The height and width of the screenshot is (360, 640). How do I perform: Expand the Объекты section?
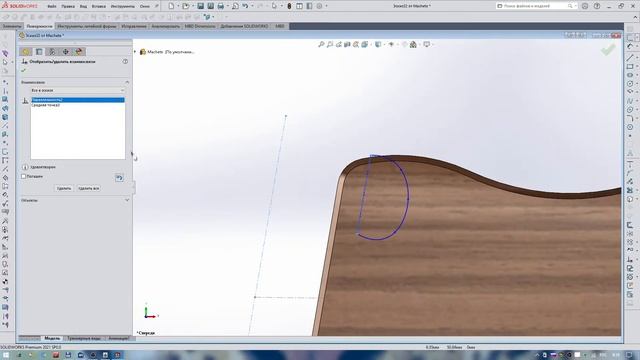point(127,200)
